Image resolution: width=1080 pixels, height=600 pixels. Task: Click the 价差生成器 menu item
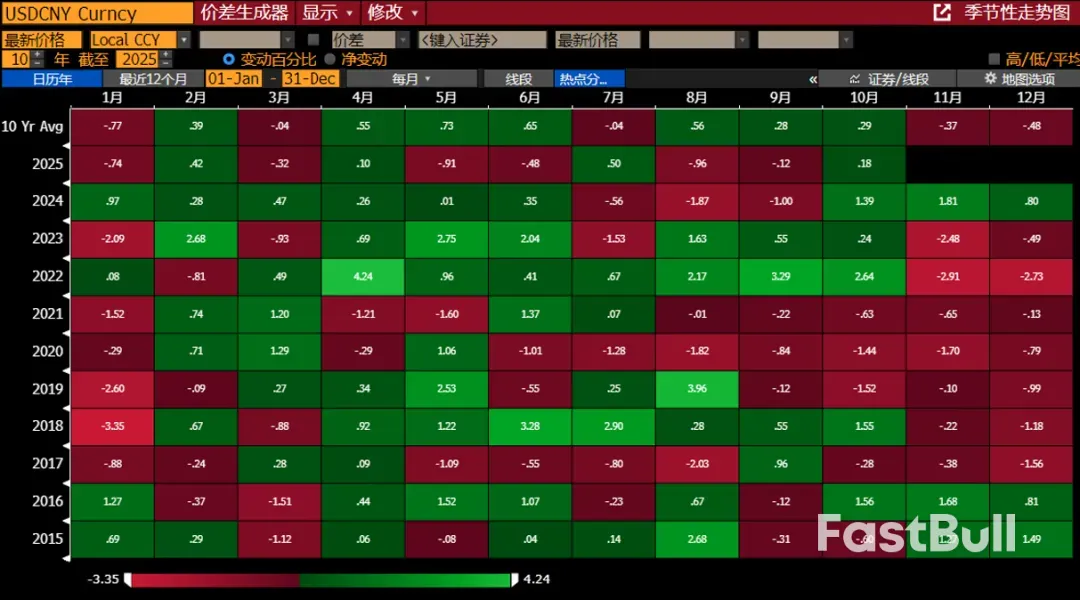click(x=244, y=13)
